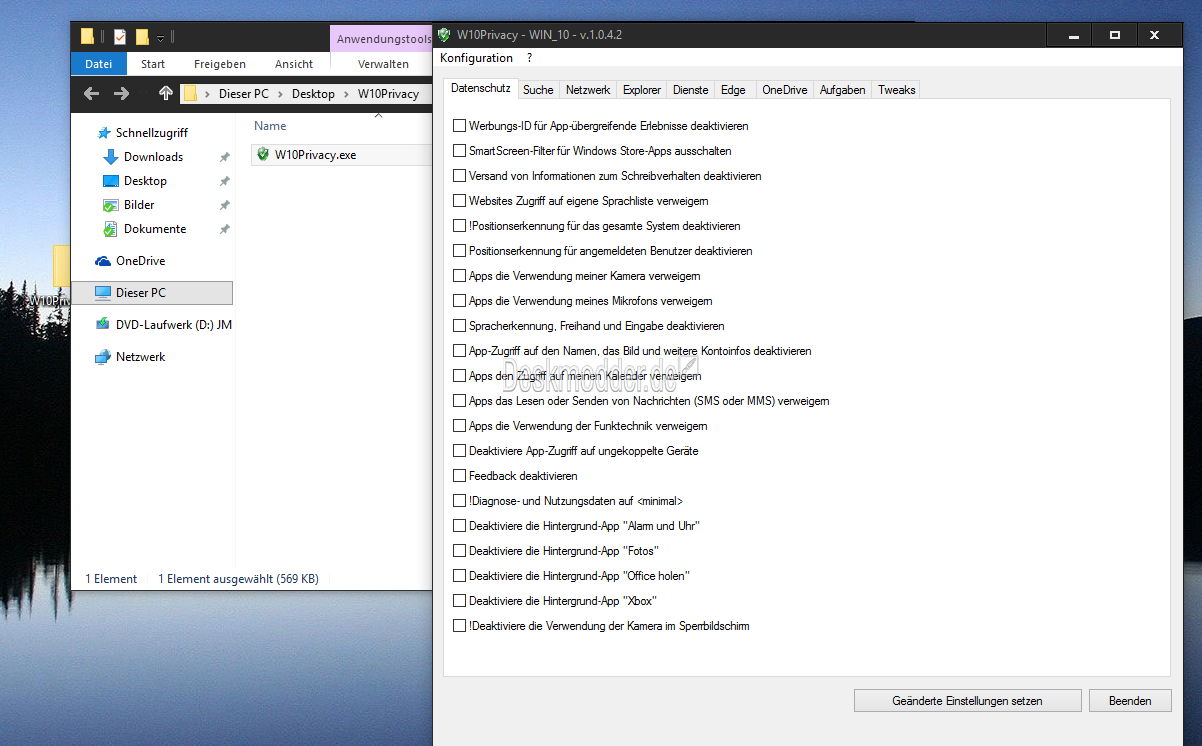Check Websites Zugriff auf eigene Sprachliste verweigern
This screenshot has height=746, width=1202.
[460, 201]
